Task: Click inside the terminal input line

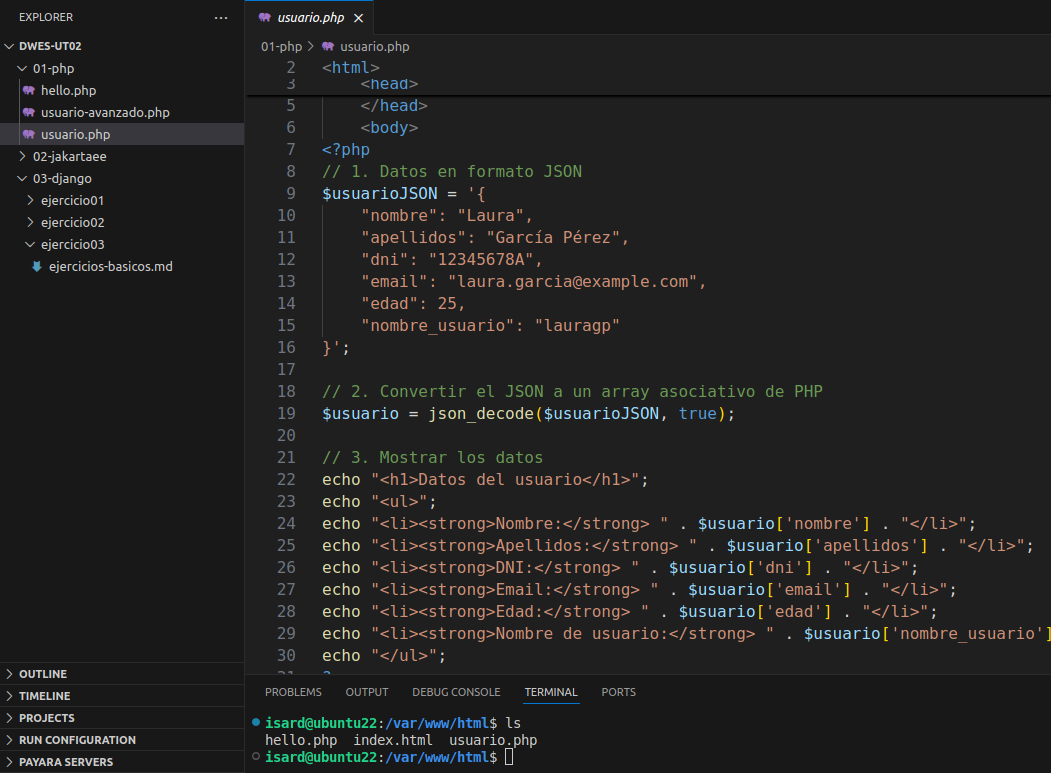Action: click(520, 757)
